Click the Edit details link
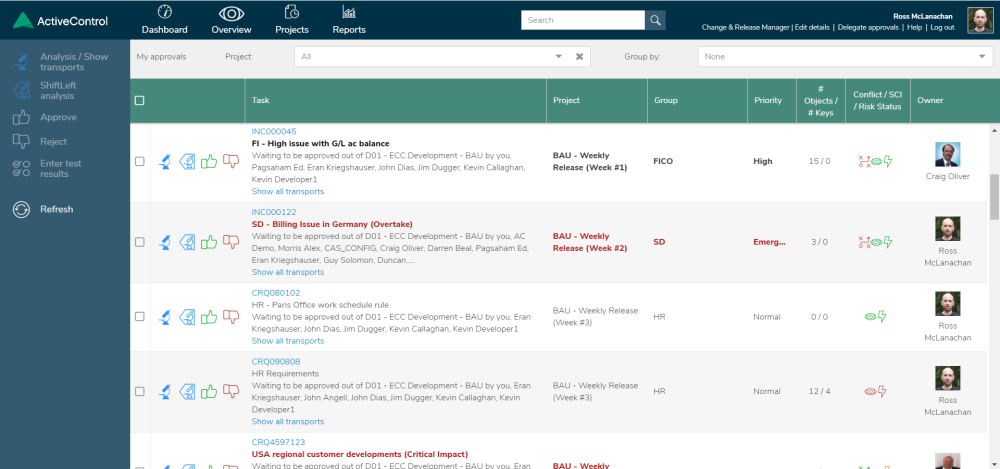The width and height of the screenshot is (1000, 469). point(812,27)
